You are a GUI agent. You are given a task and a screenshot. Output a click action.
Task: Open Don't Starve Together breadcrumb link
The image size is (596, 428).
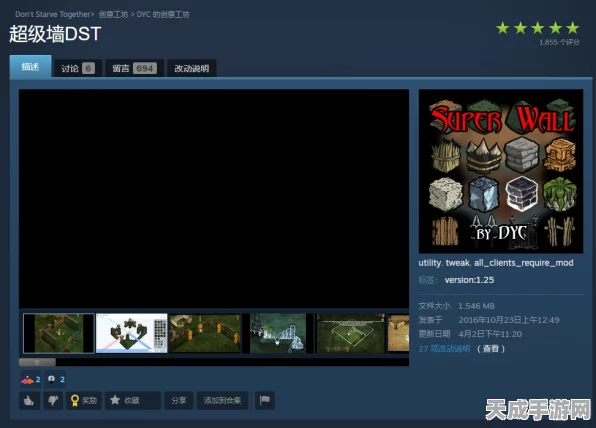53,14
